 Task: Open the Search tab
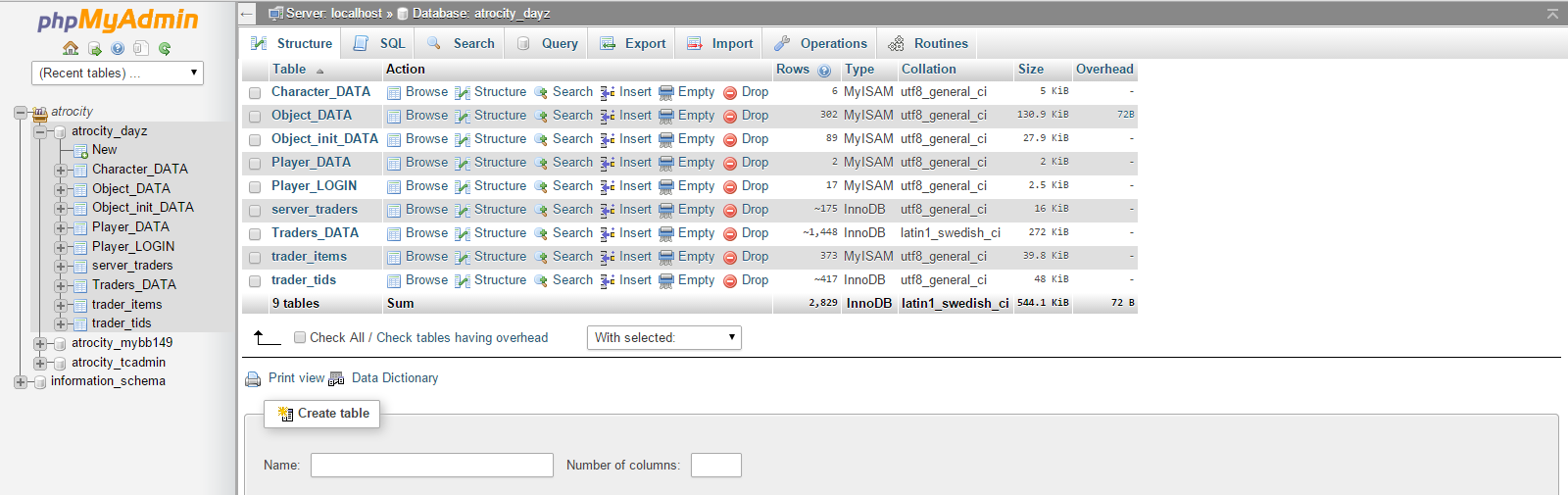[460, 43]
